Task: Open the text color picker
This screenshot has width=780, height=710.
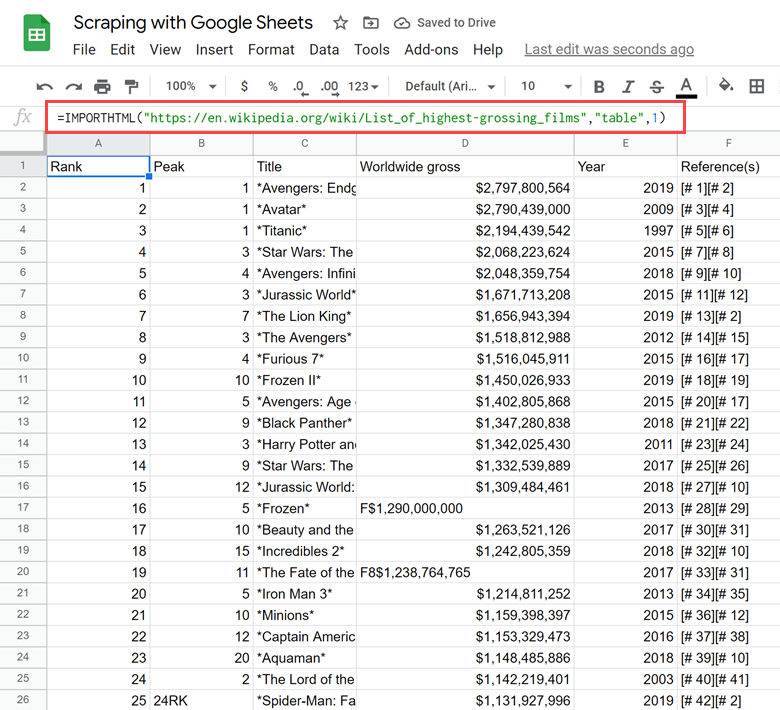Action: pos(686,87)
